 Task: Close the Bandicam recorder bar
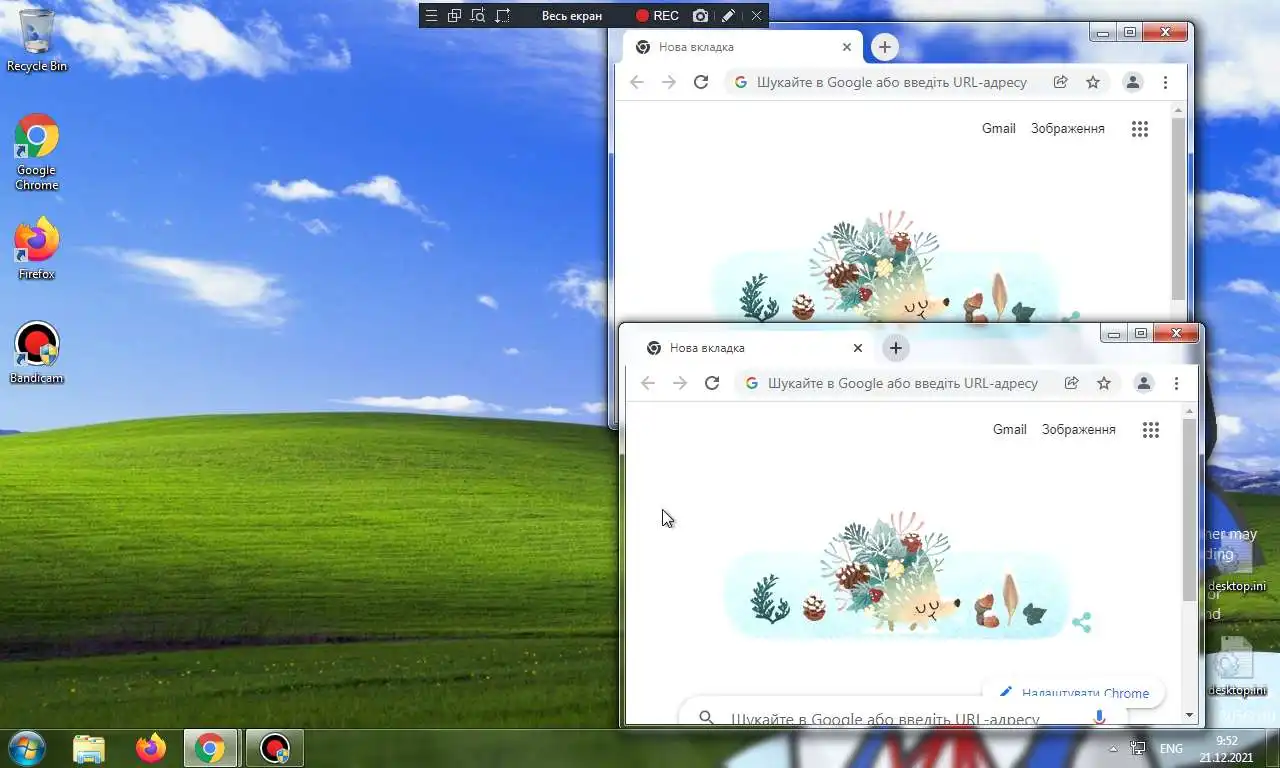756,16
